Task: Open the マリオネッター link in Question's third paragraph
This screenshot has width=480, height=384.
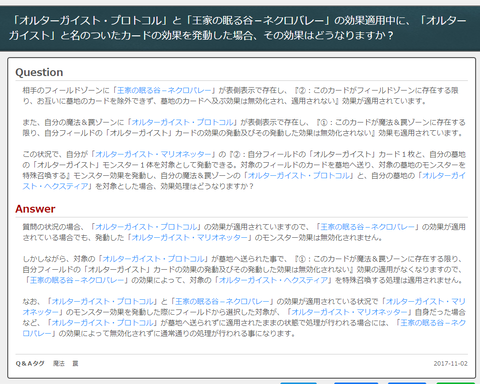Action: click(153, 154)
